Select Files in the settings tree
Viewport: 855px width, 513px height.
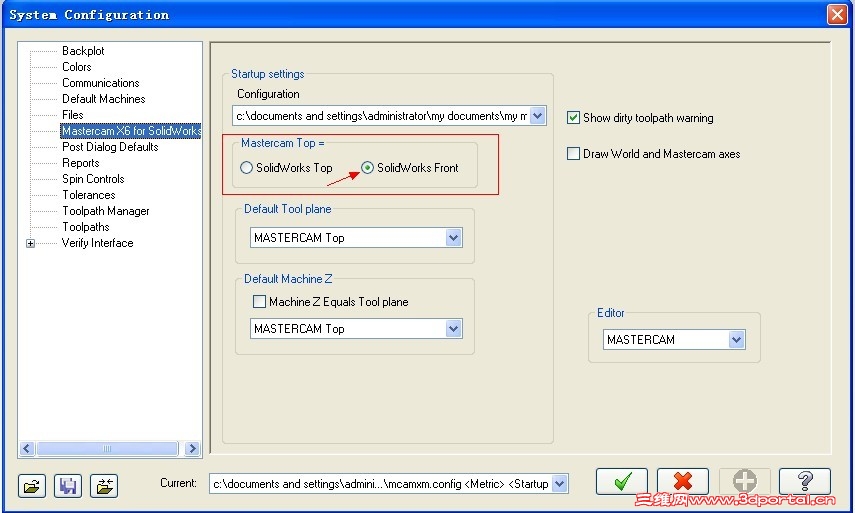(73, 115)
